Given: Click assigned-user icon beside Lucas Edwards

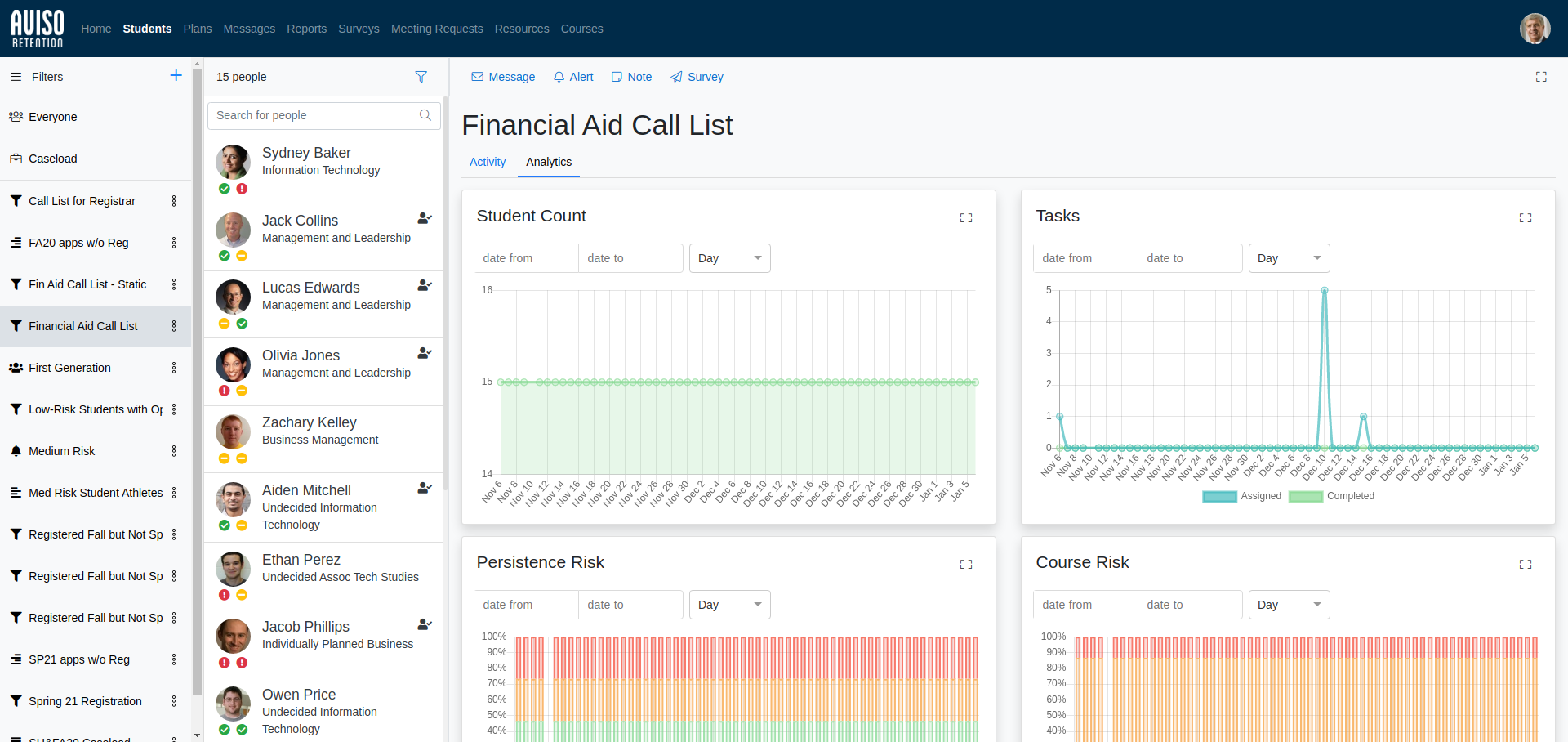Looking at the screenshot, I should [425, 285].
